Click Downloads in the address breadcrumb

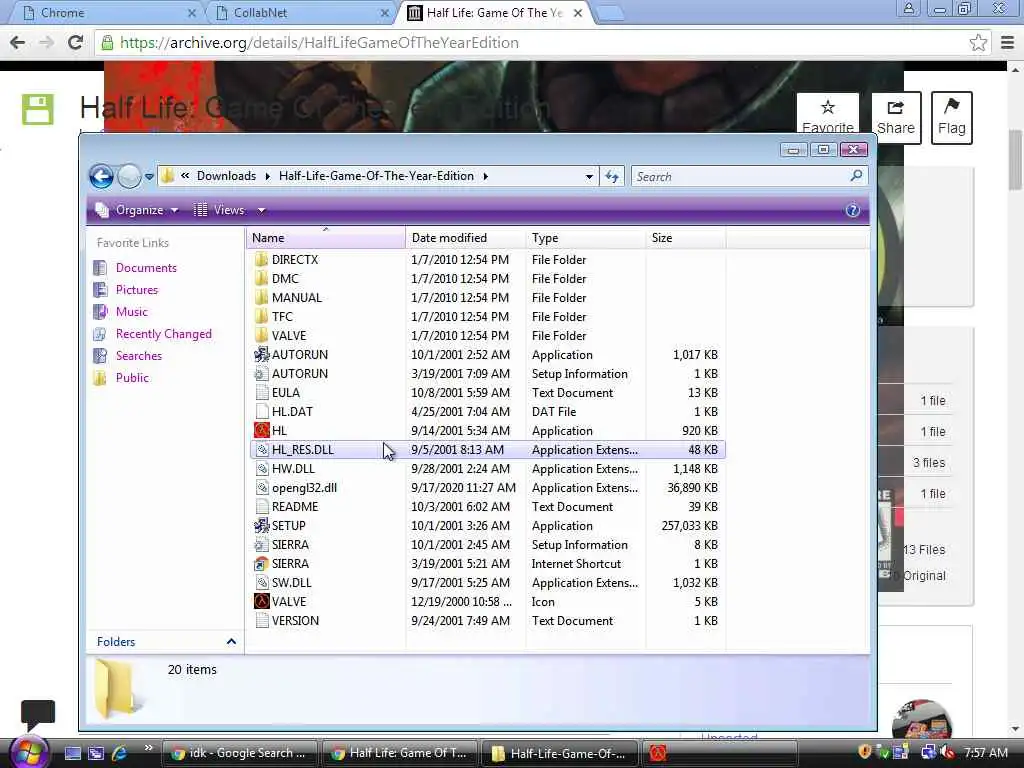click(x=226, y=176)
